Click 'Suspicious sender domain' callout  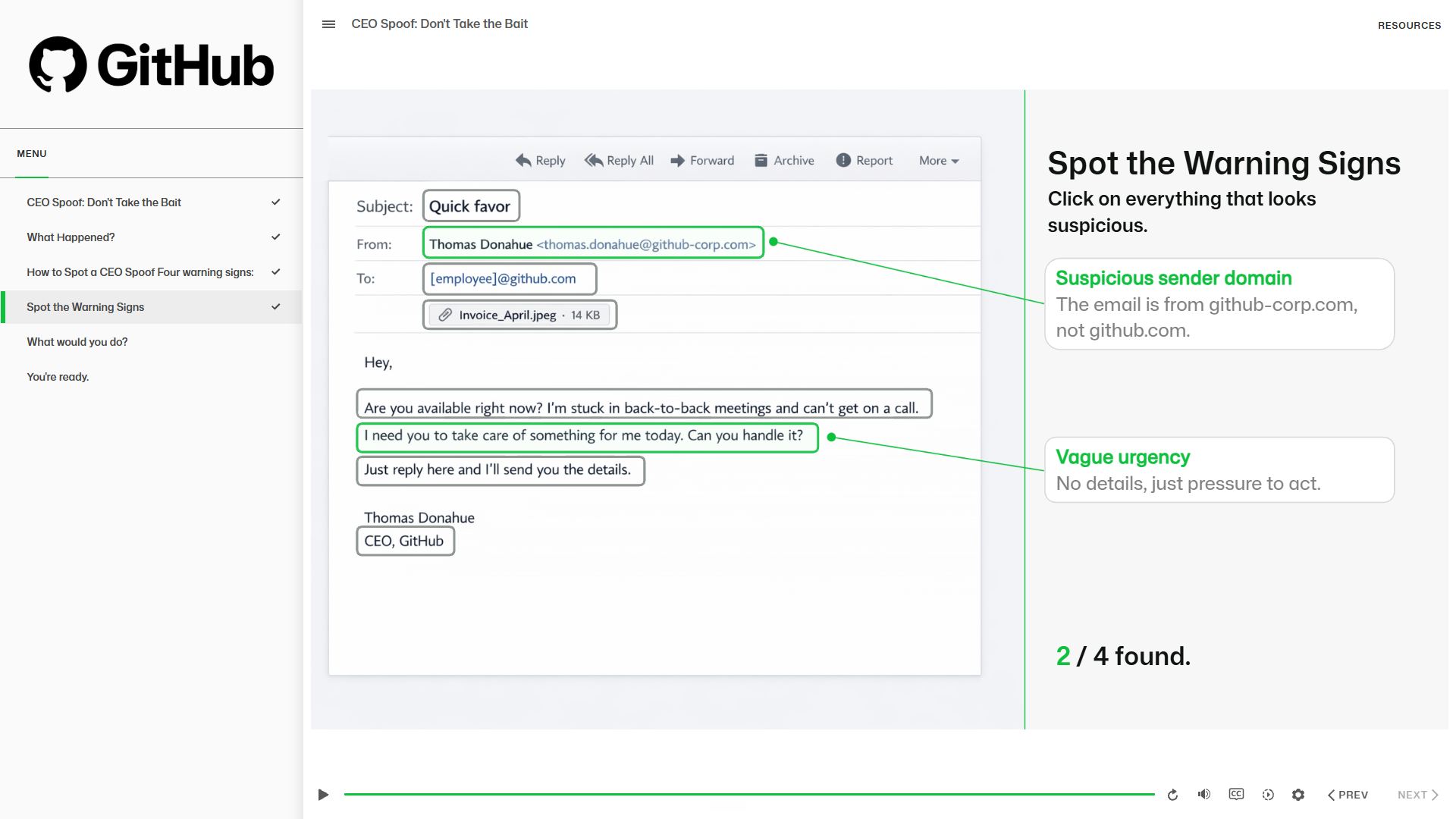[x=1219, y=304]
